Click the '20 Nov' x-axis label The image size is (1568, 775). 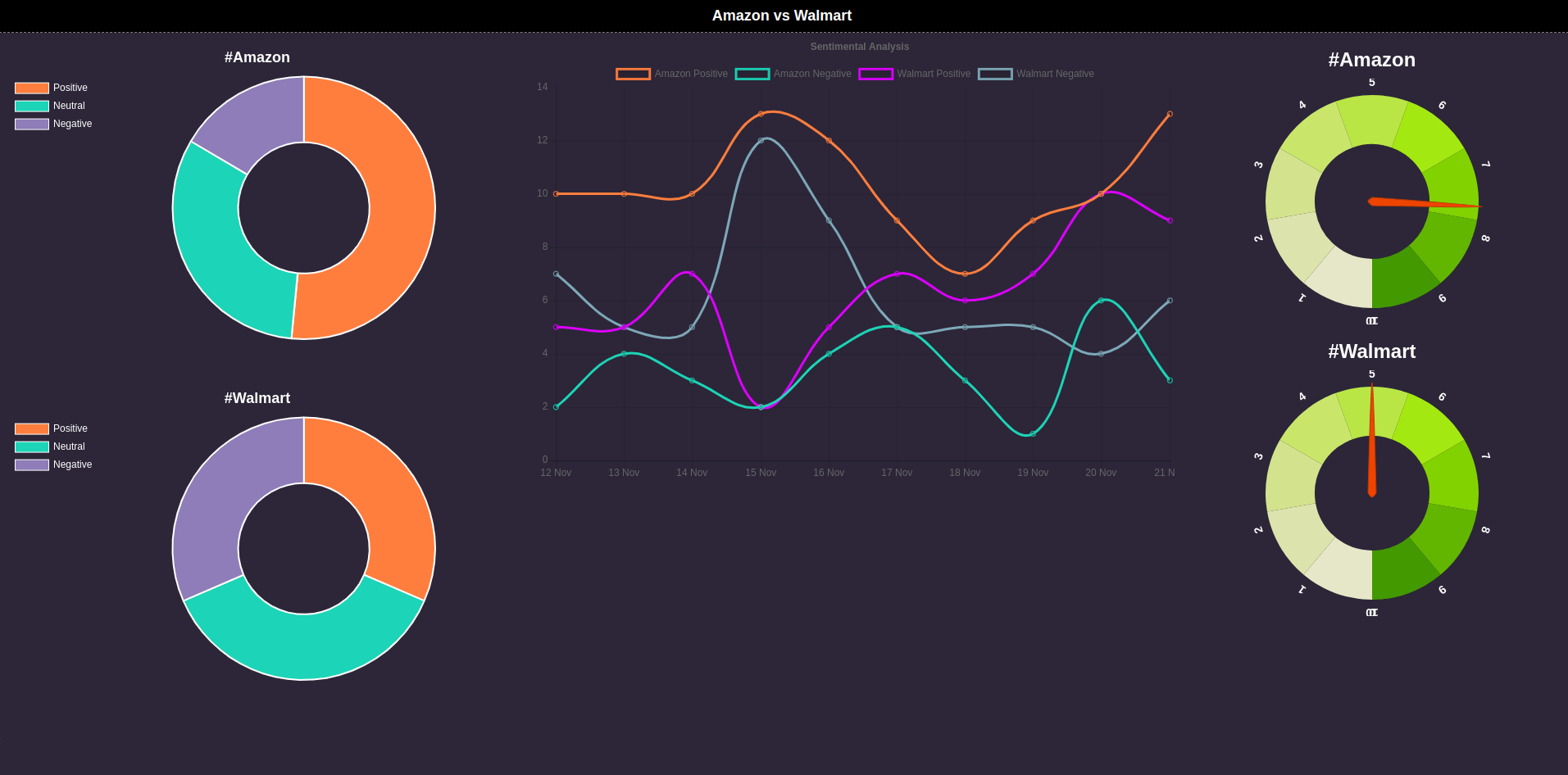[1101, 473]
